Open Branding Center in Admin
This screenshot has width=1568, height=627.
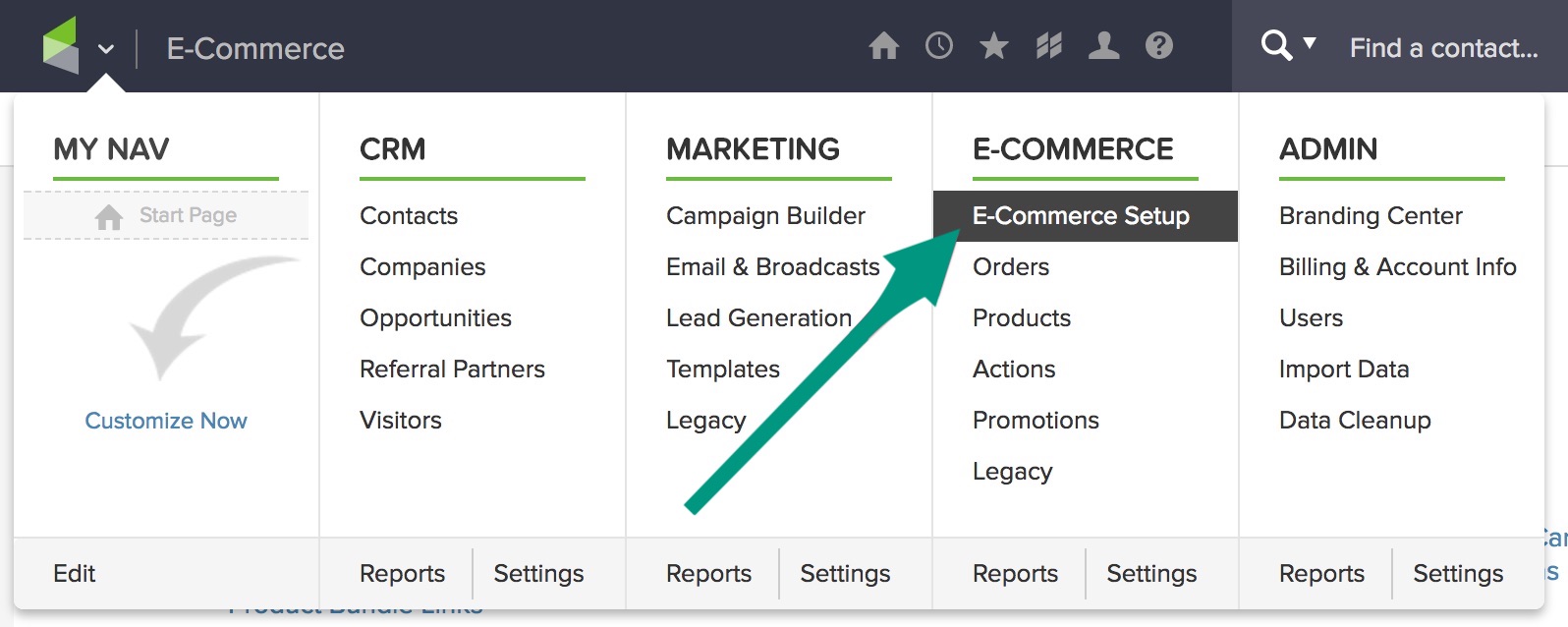(x=1371, y=215)
